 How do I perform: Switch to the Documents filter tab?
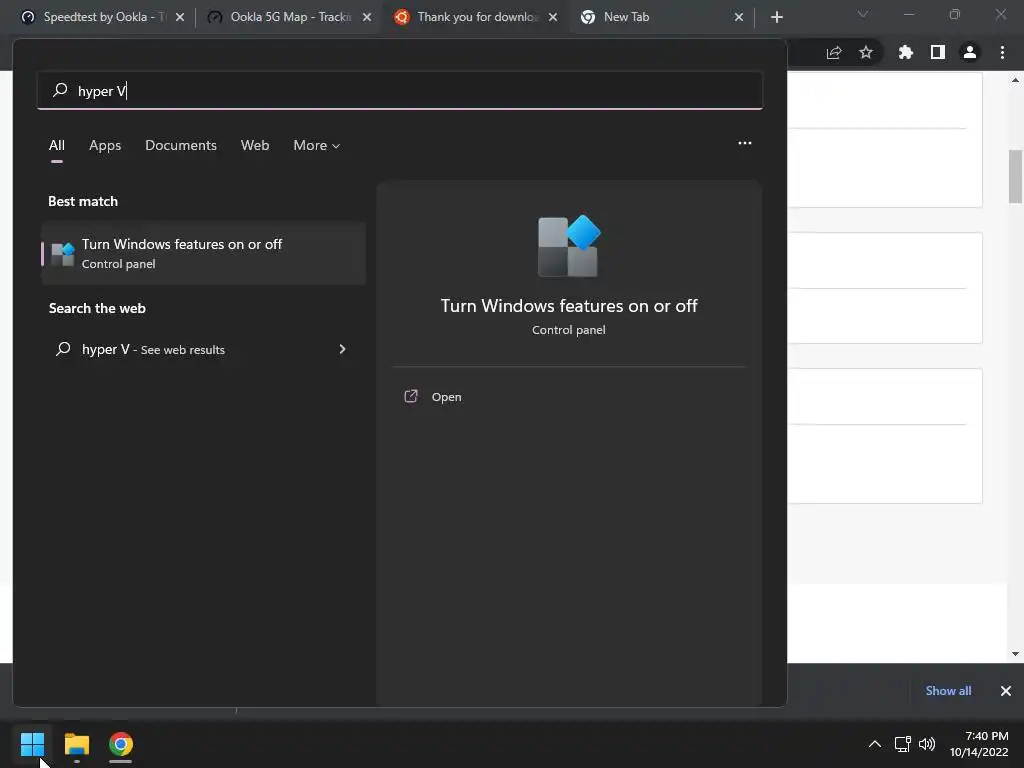tap(181, 145)
